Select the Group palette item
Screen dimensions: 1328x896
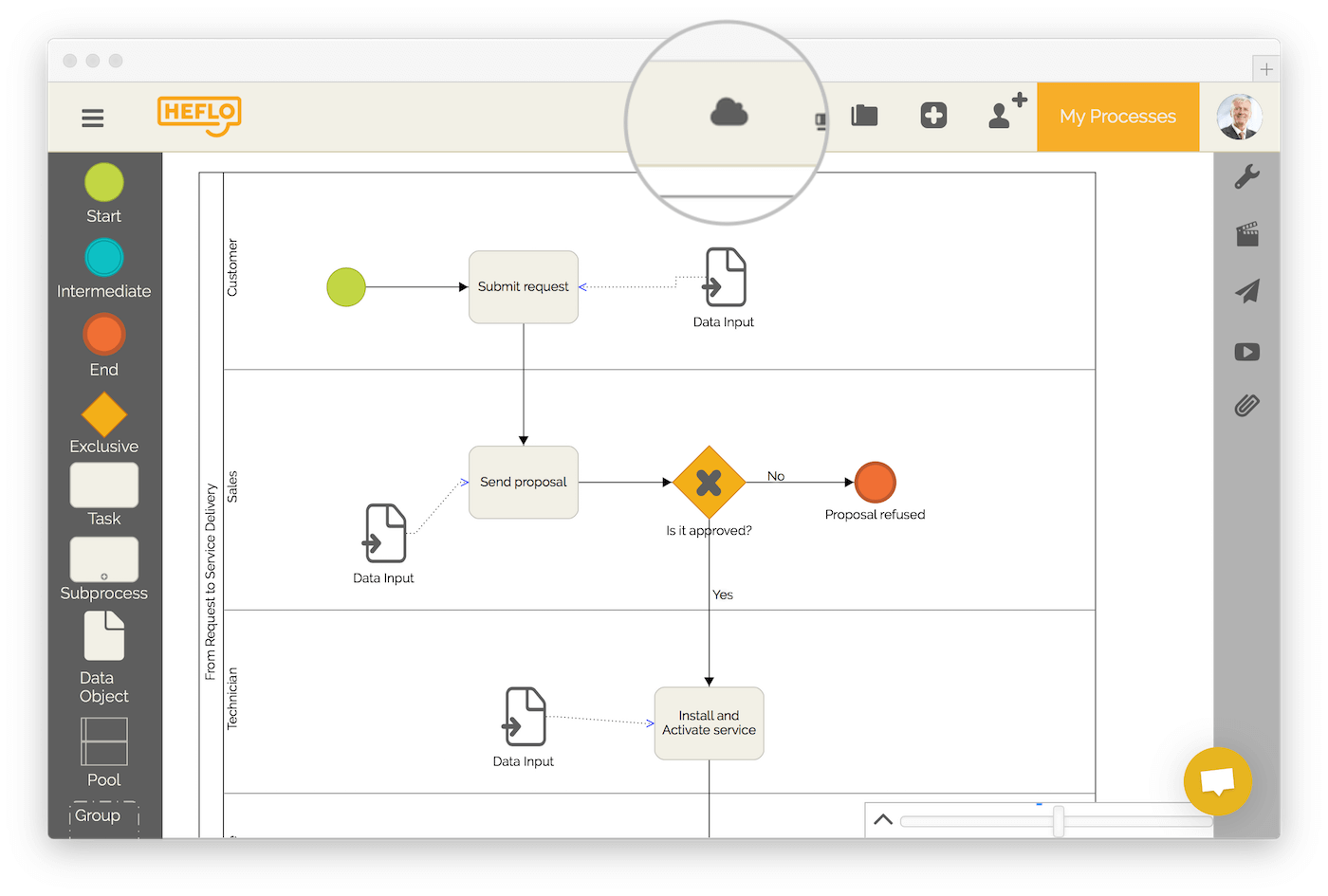pos(104,818)
